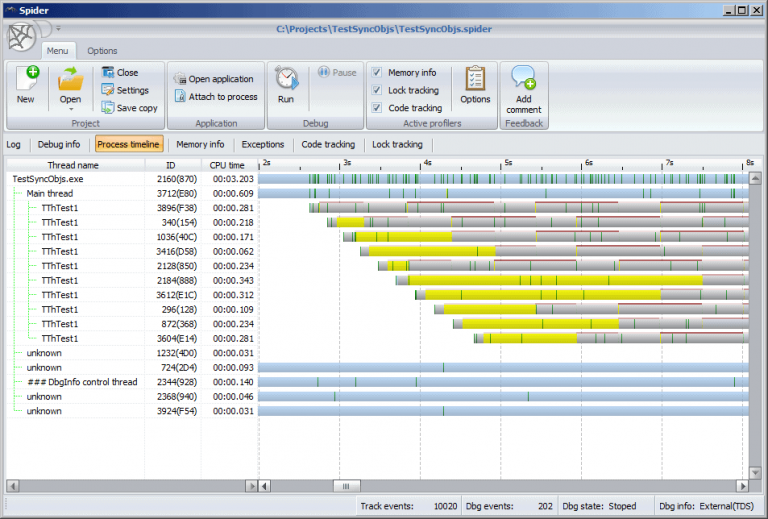Uncheck the Code tracking checkbox

click(376, 108)
